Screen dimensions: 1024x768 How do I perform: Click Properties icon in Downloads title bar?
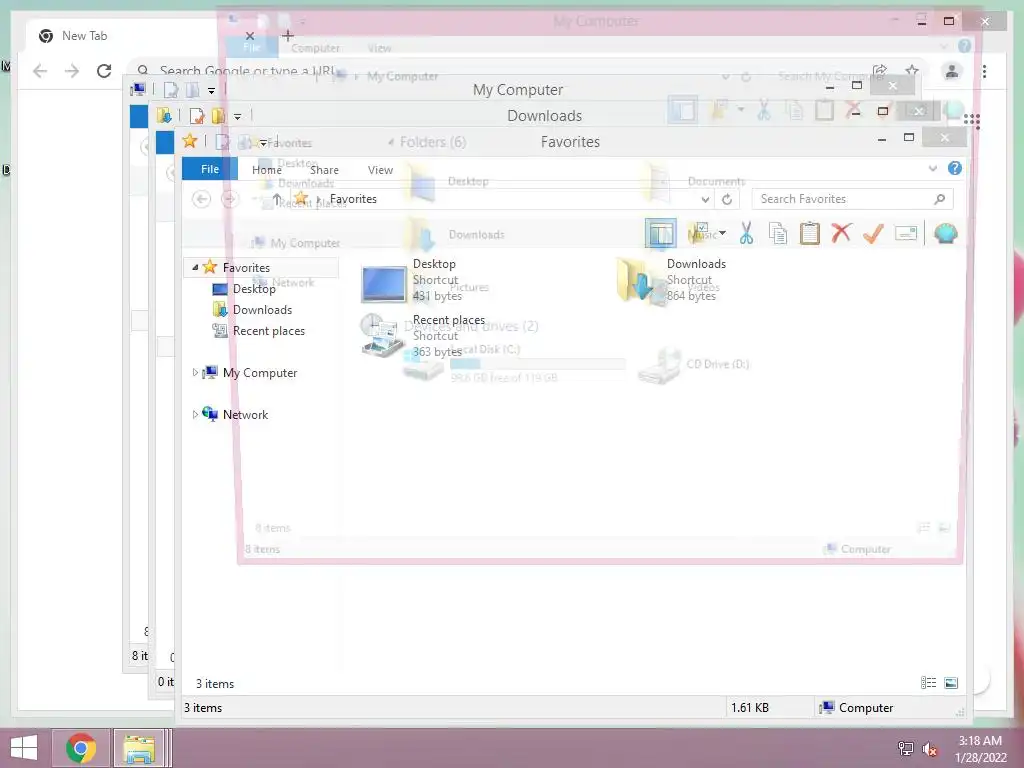(196, 116)
